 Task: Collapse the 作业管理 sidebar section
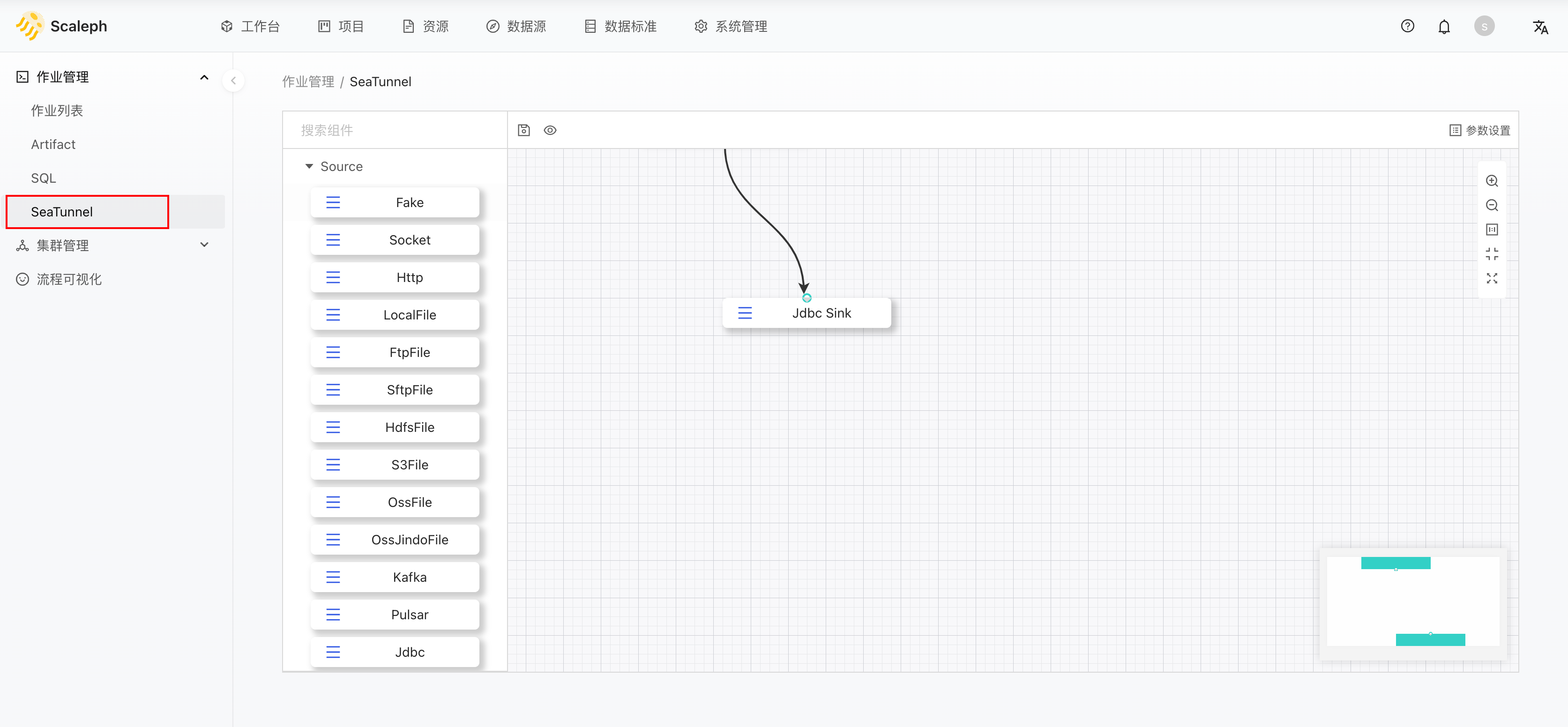204,77
